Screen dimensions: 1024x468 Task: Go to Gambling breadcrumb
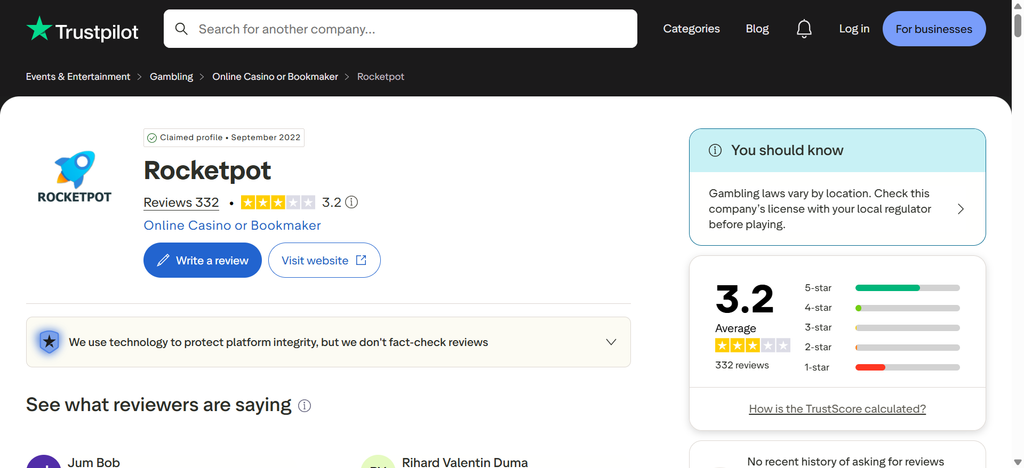(171, 76)
